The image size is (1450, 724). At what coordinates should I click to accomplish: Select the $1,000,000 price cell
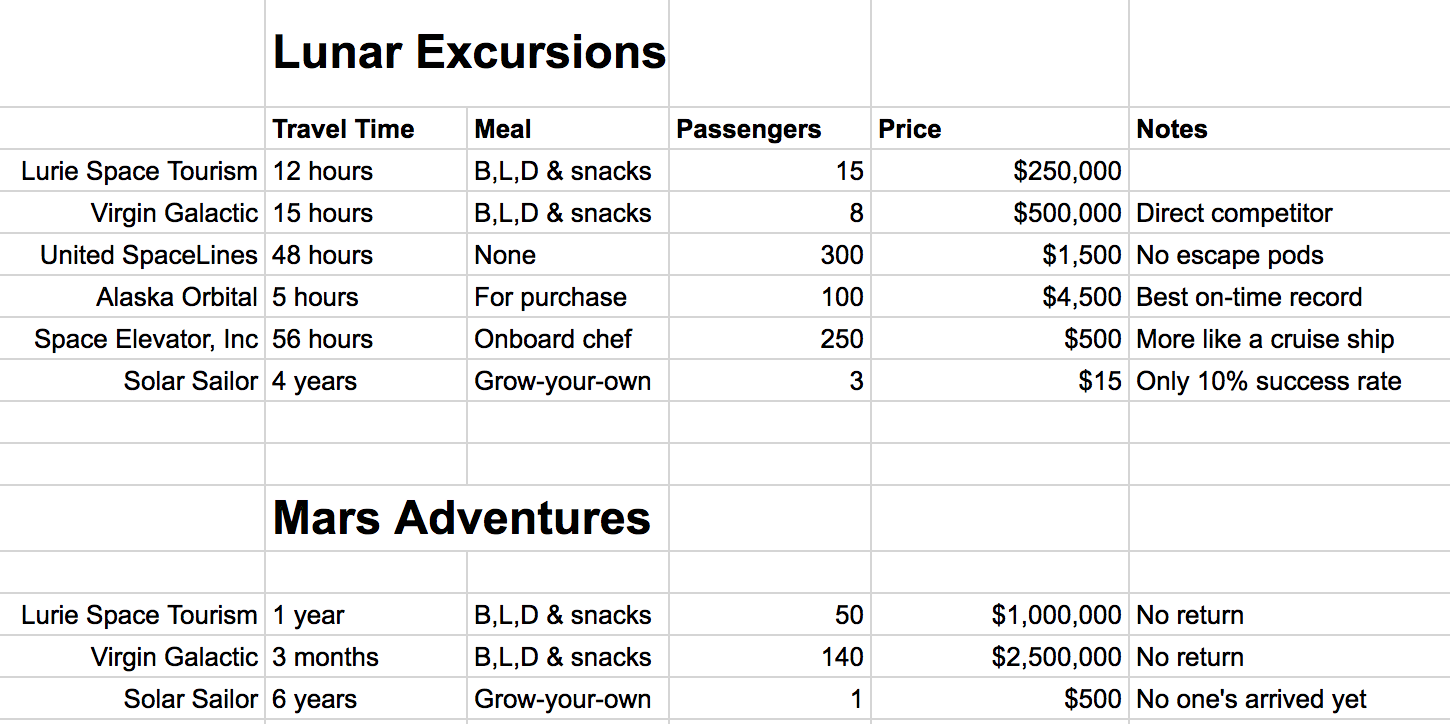(1000, 615)
